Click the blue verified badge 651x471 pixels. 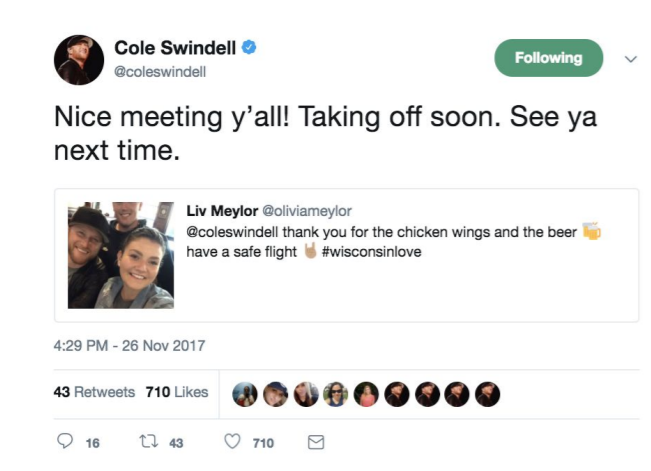249,47
